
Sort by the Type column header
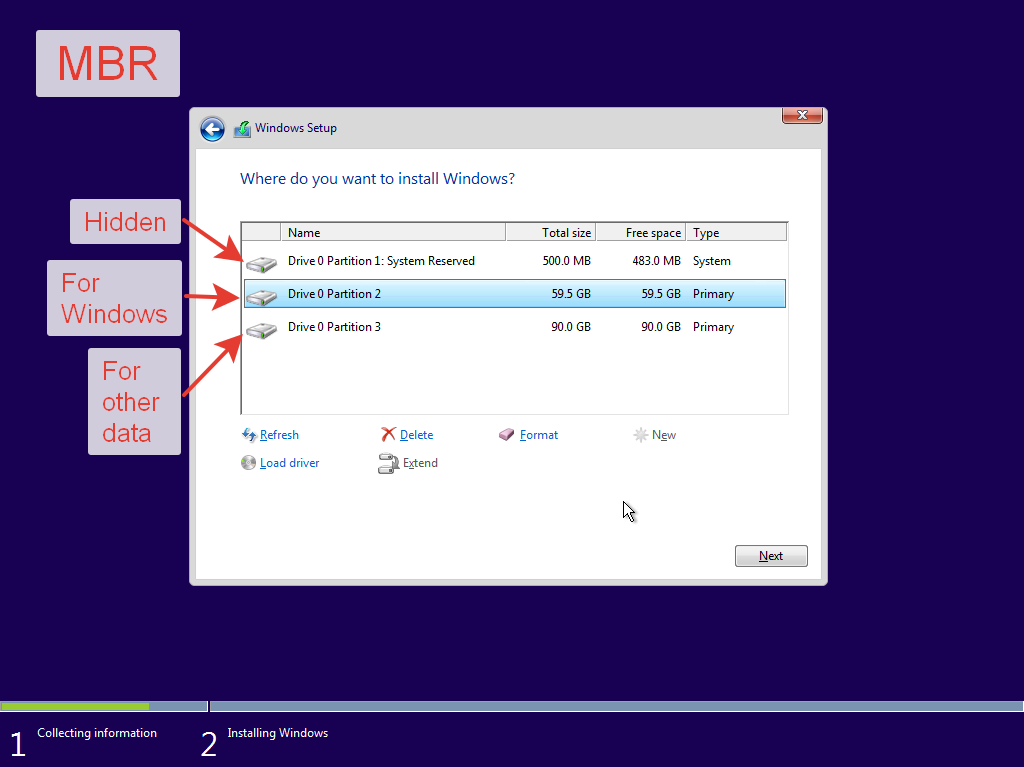click(x=737, y=233)
